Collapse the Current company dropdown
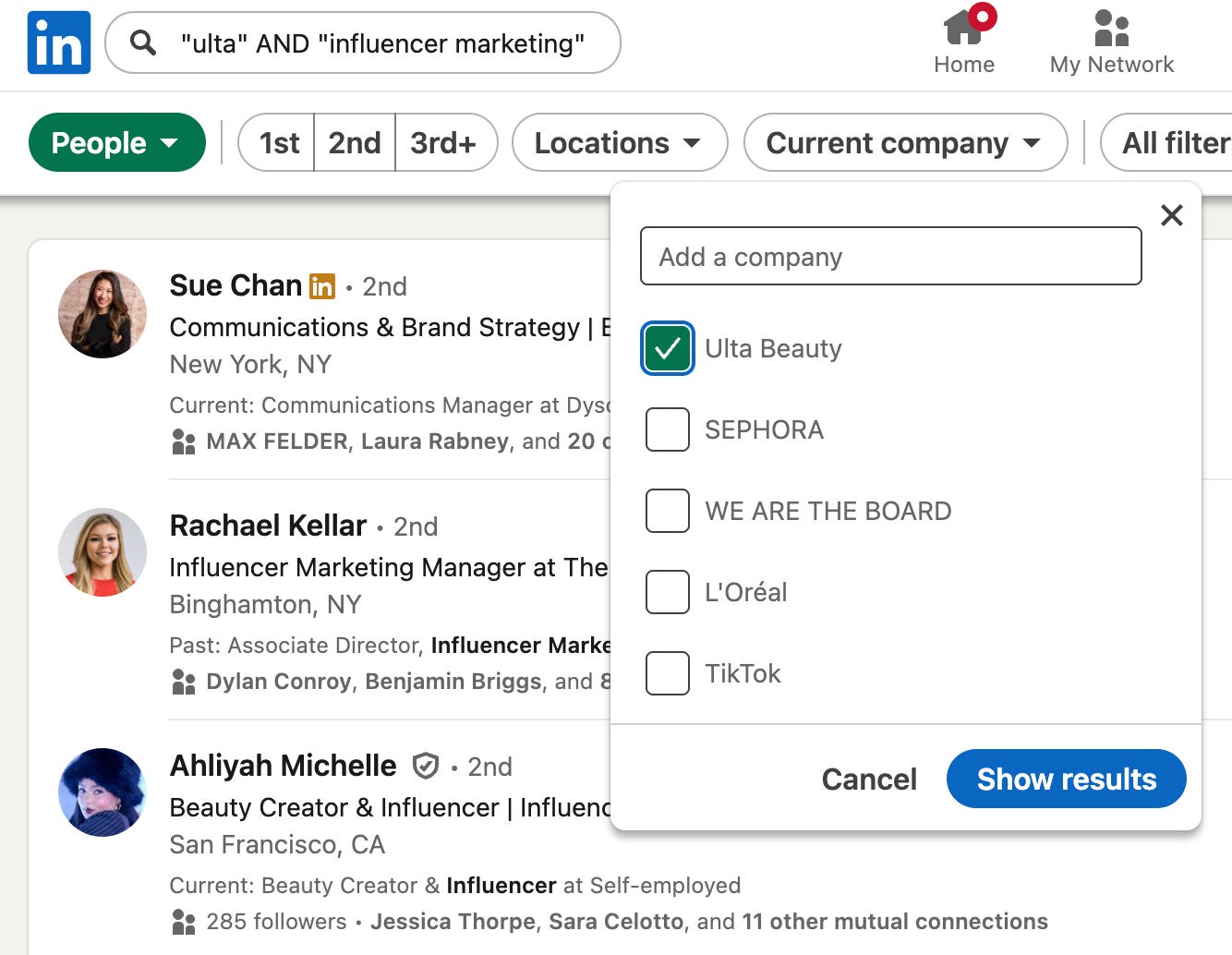Viewport: 1232px width, 955px height. coord(905,142)
